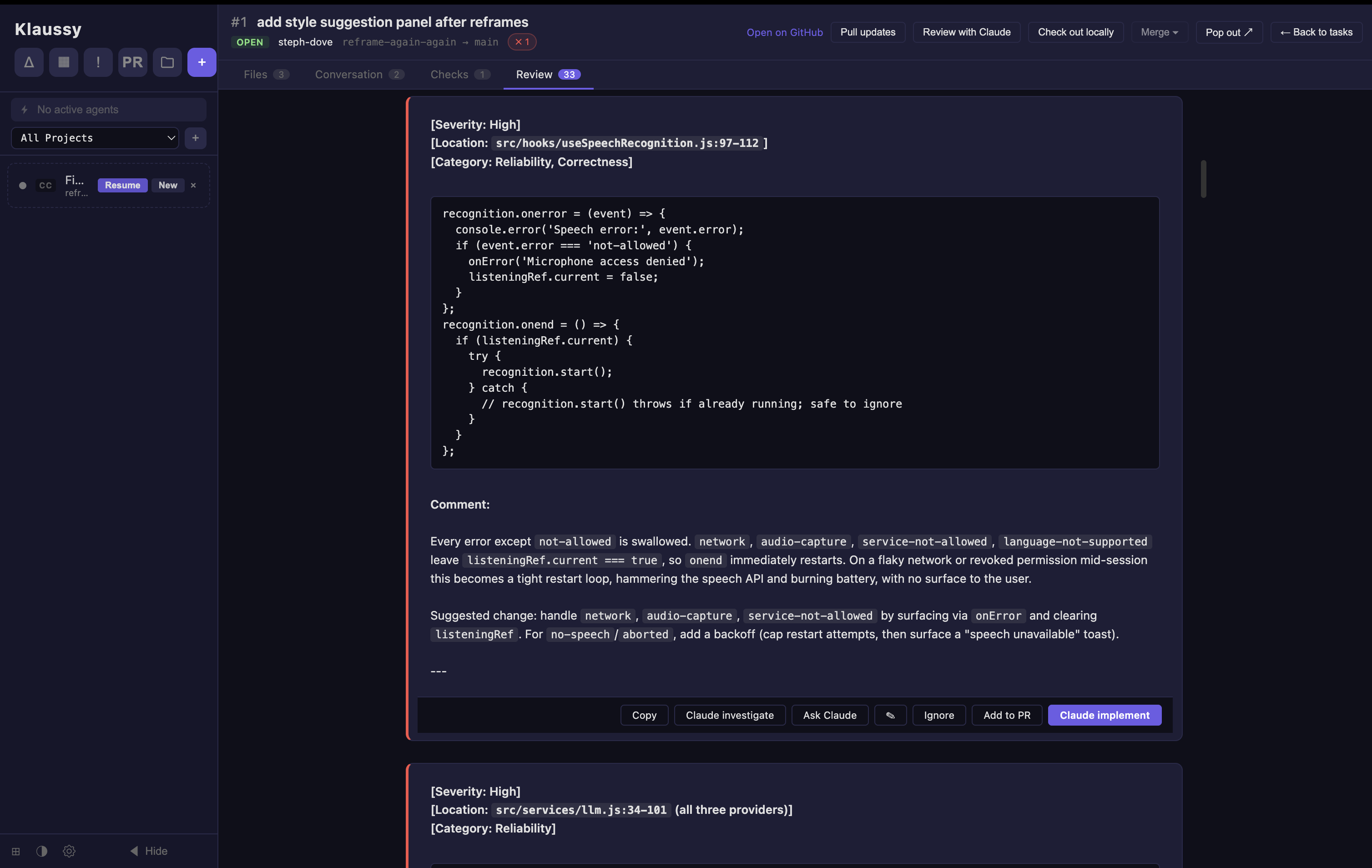Click the Ask Claude button
The image size is (1372, 868).
(830, 715)
